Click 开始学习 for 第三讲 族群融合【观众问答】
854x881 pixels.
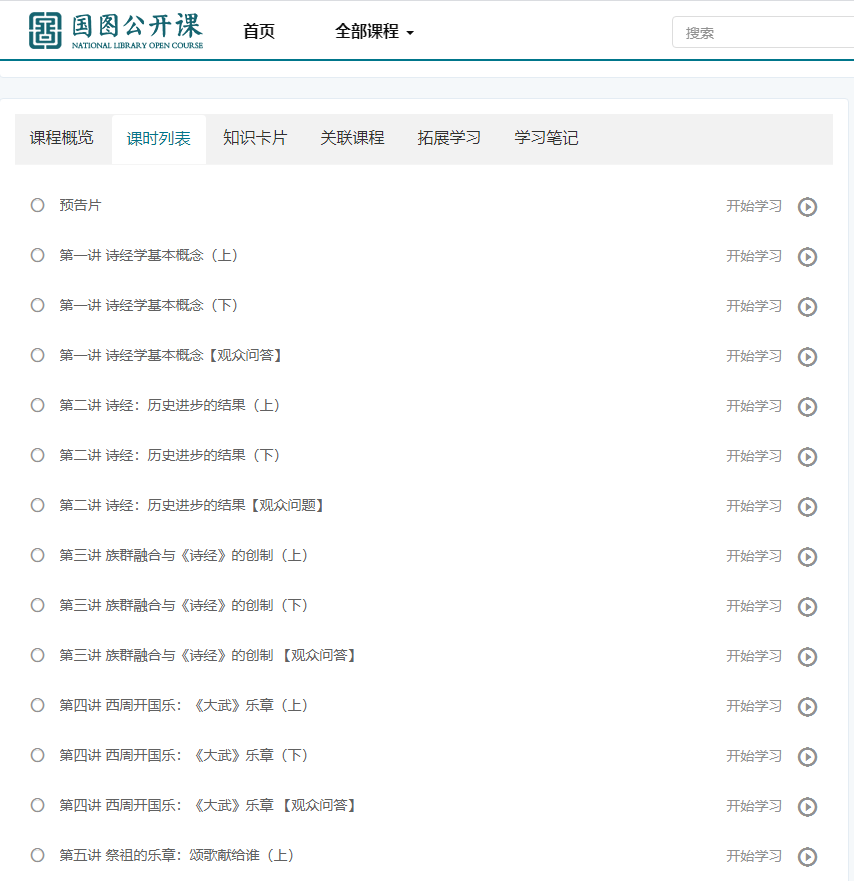pos(754,656)
